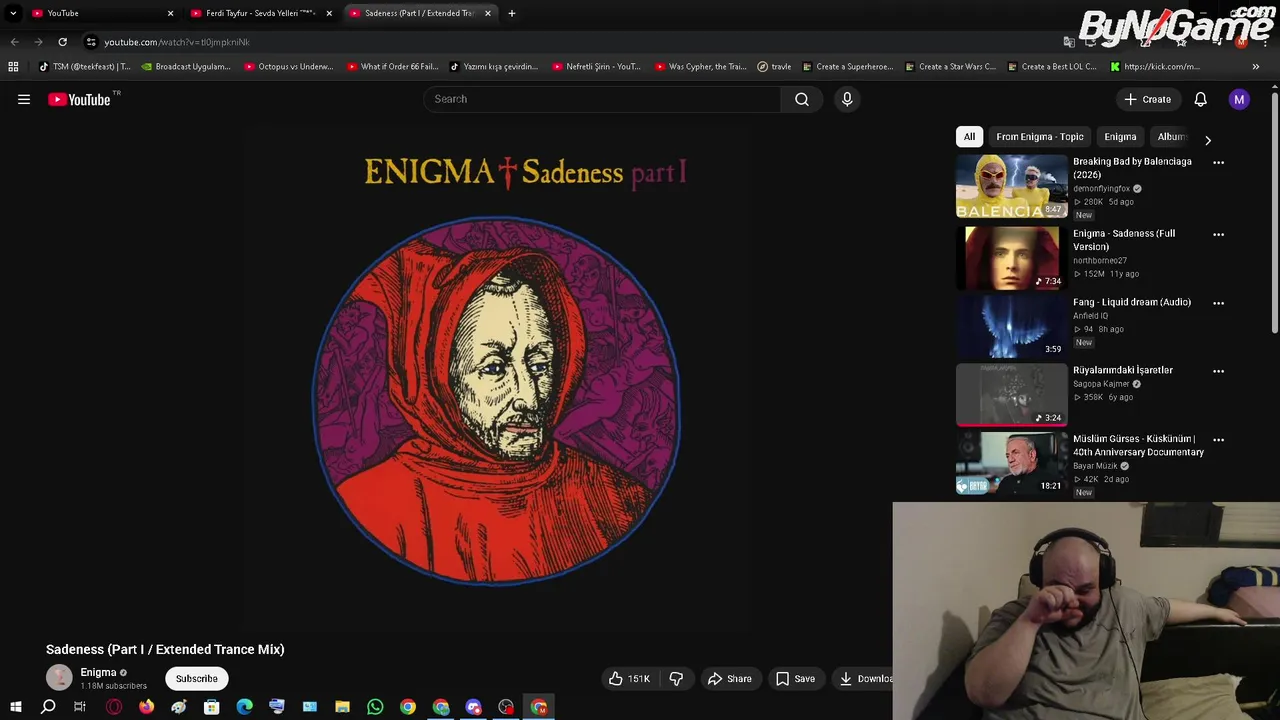The width and height of the screenshot is (1280, 720).
Task: Open options for Fang - Liquid dream video
Action: point(1218,302)
